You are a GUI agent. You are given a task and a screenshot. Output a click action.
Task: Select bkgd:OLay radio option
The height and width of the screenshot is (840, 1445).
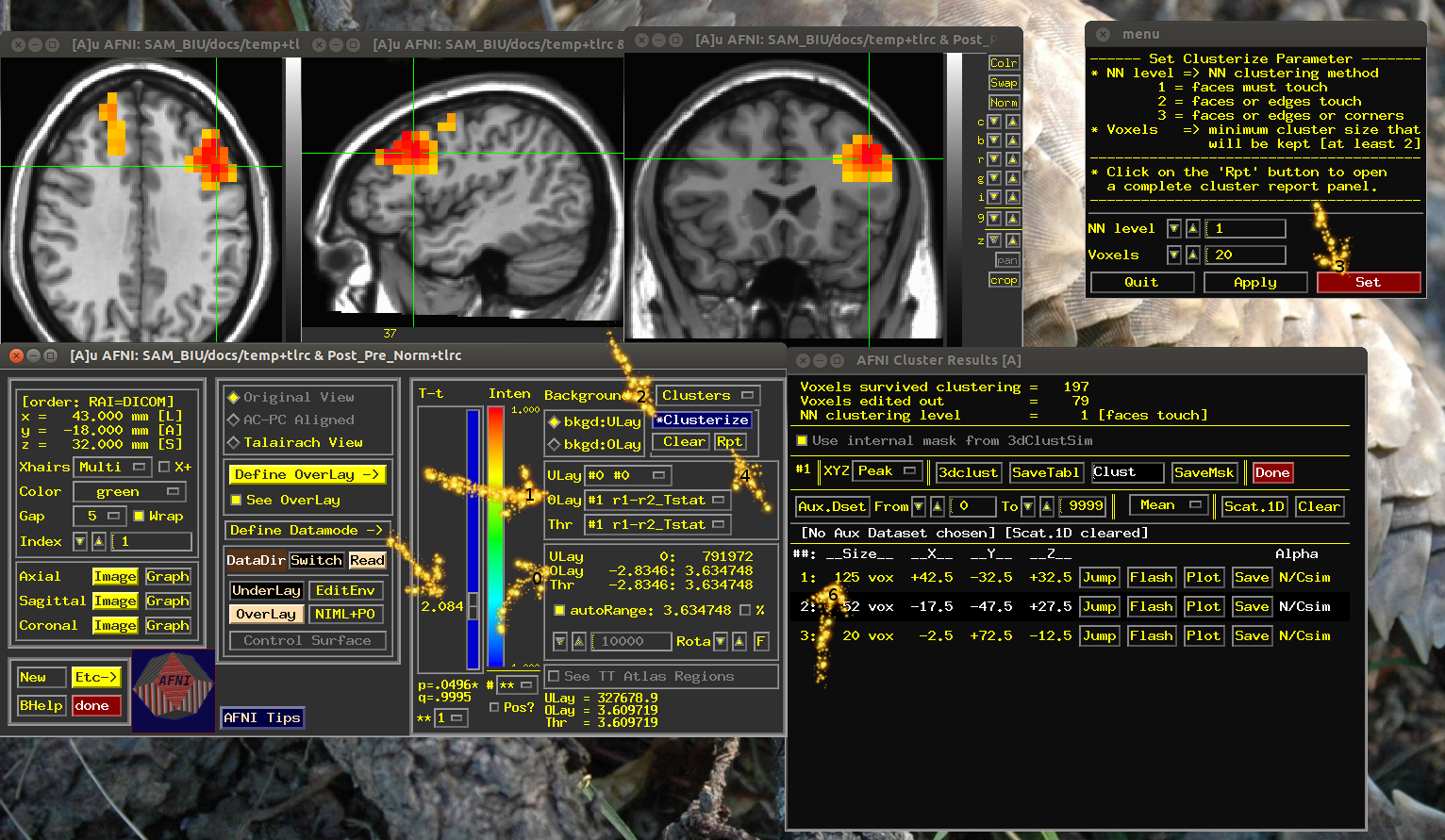[555, 444]
